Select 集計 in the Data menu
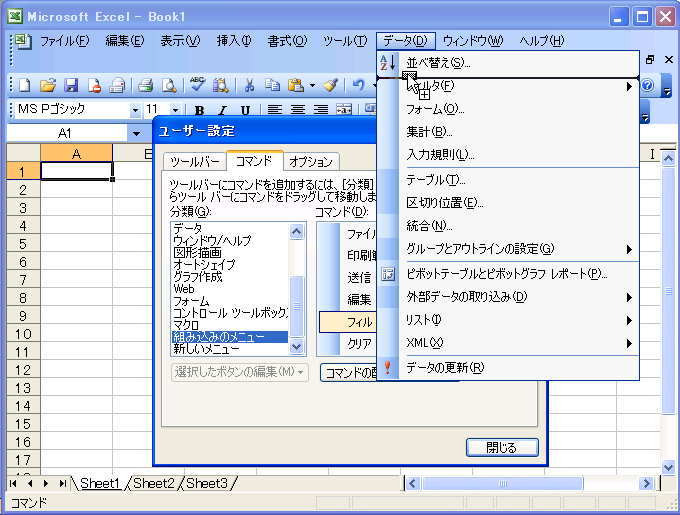Viewport: 680px width, 515px height. (x=508, y=132)
